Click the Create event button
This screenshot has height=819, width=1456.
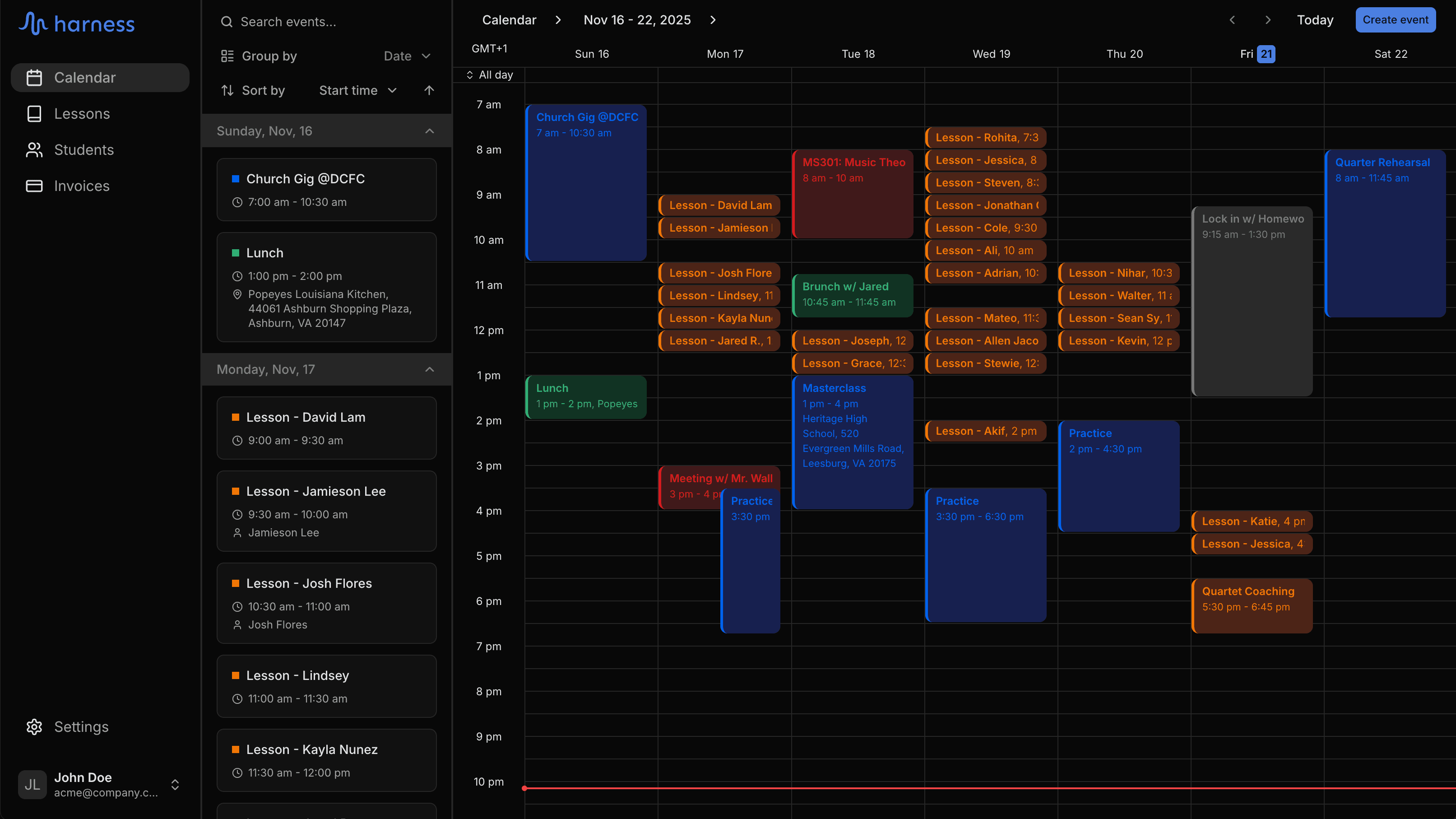tap(1395, 20)
